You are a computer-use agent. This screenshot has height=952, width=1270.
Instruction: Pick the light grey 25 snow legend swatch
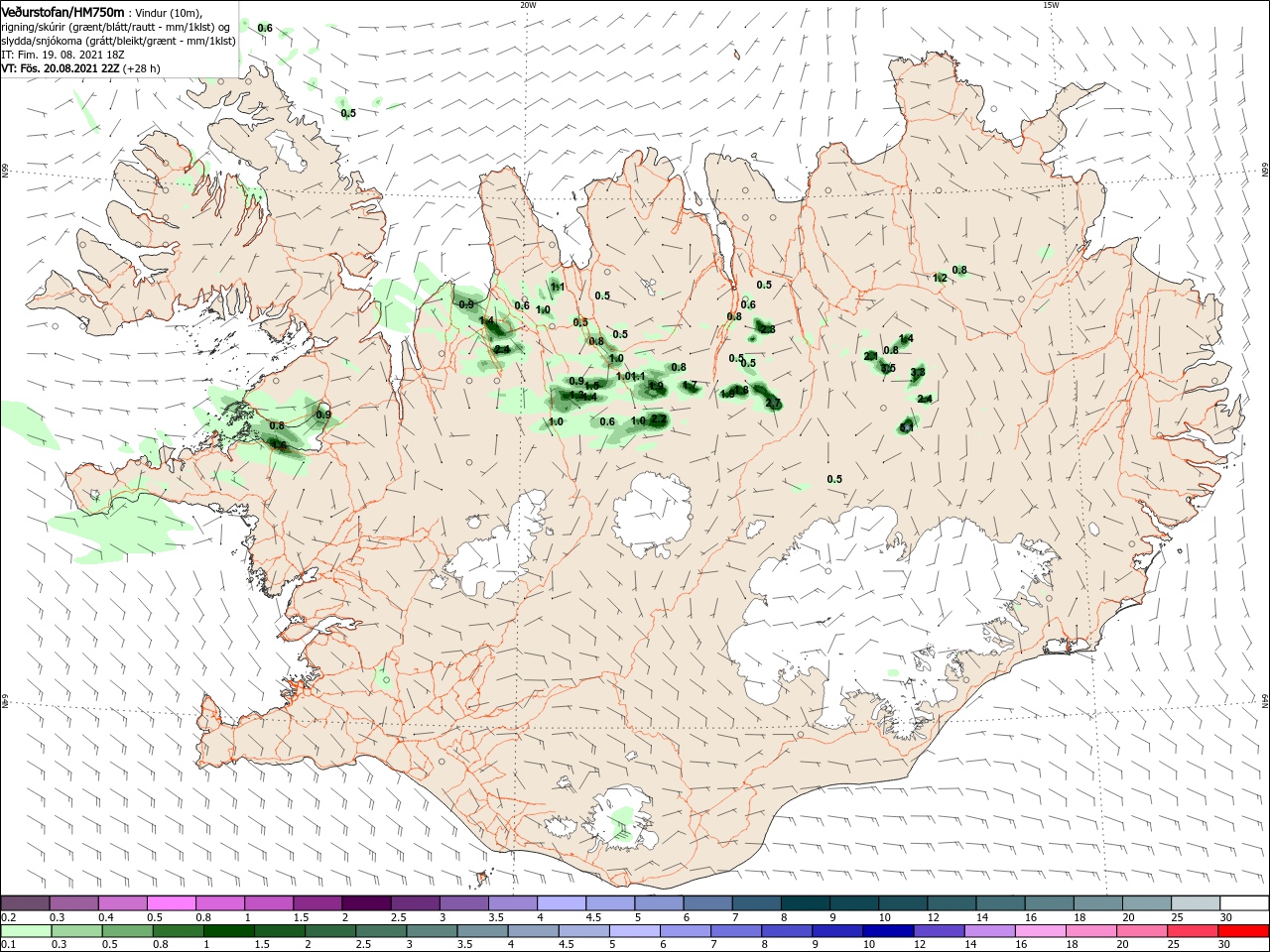point(1196,903)
